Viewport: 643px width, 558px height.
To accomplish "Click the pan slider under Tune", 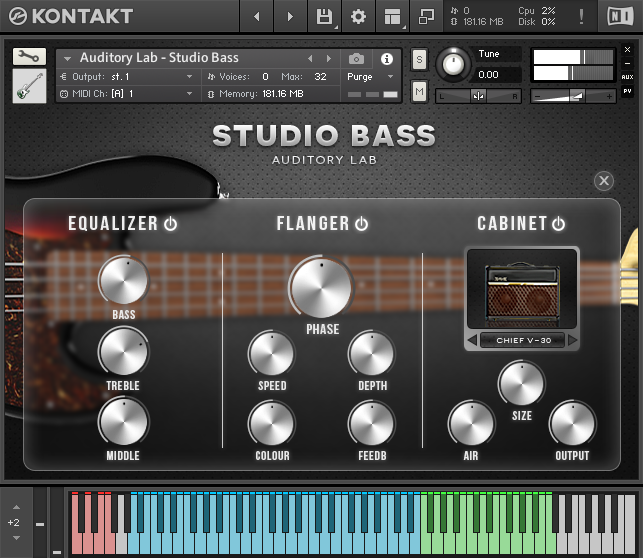I will pos(479,96).
